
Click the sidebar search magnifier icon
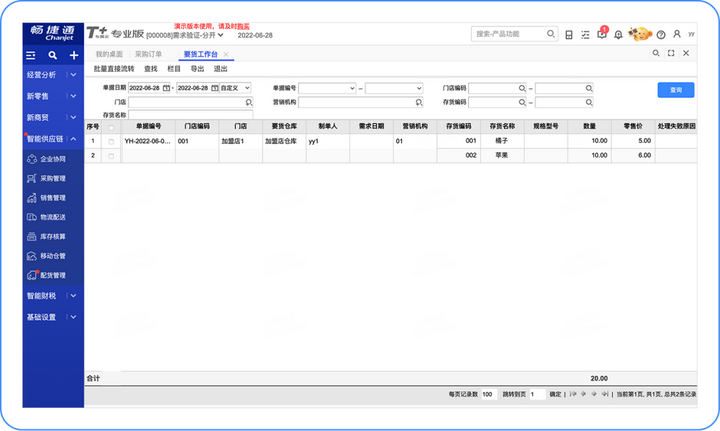53,56
